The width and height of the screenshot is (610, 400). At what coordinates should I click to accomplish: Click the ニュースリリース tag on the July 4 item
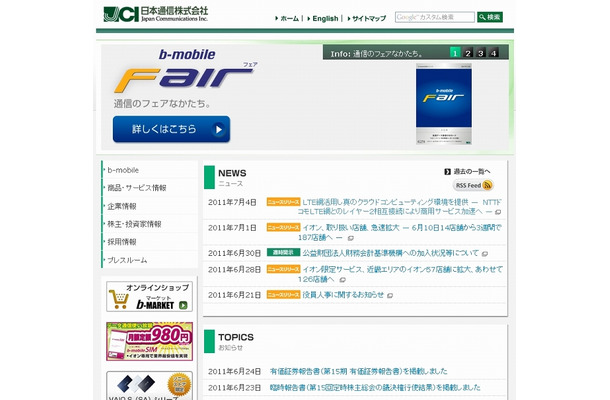(x=283, y=202)
